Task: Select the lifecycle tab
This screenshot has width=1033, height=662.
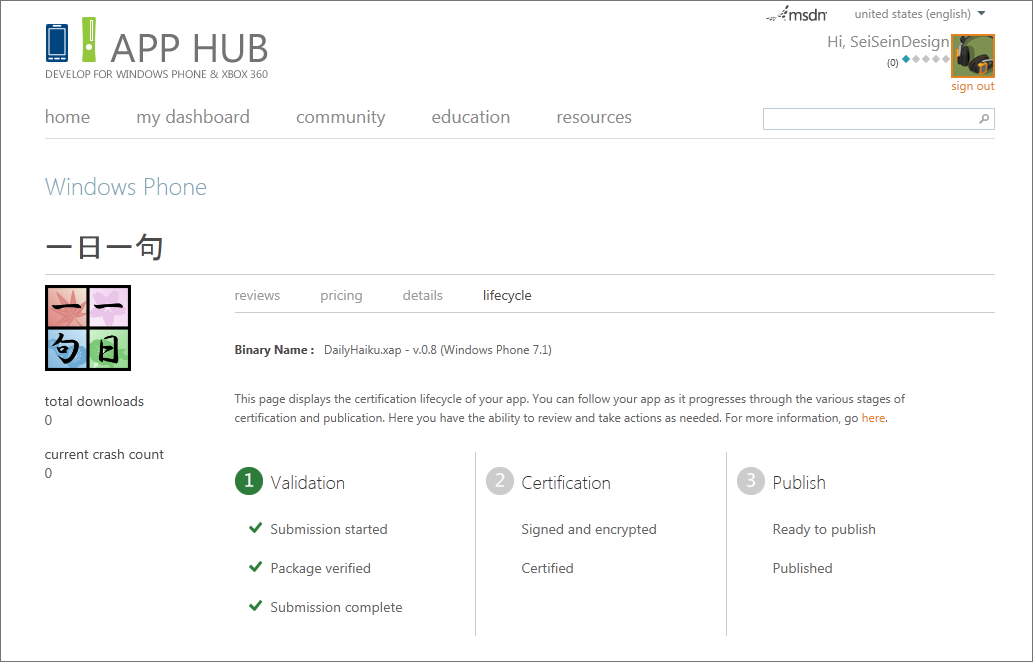Action: (x=507, y=296)
